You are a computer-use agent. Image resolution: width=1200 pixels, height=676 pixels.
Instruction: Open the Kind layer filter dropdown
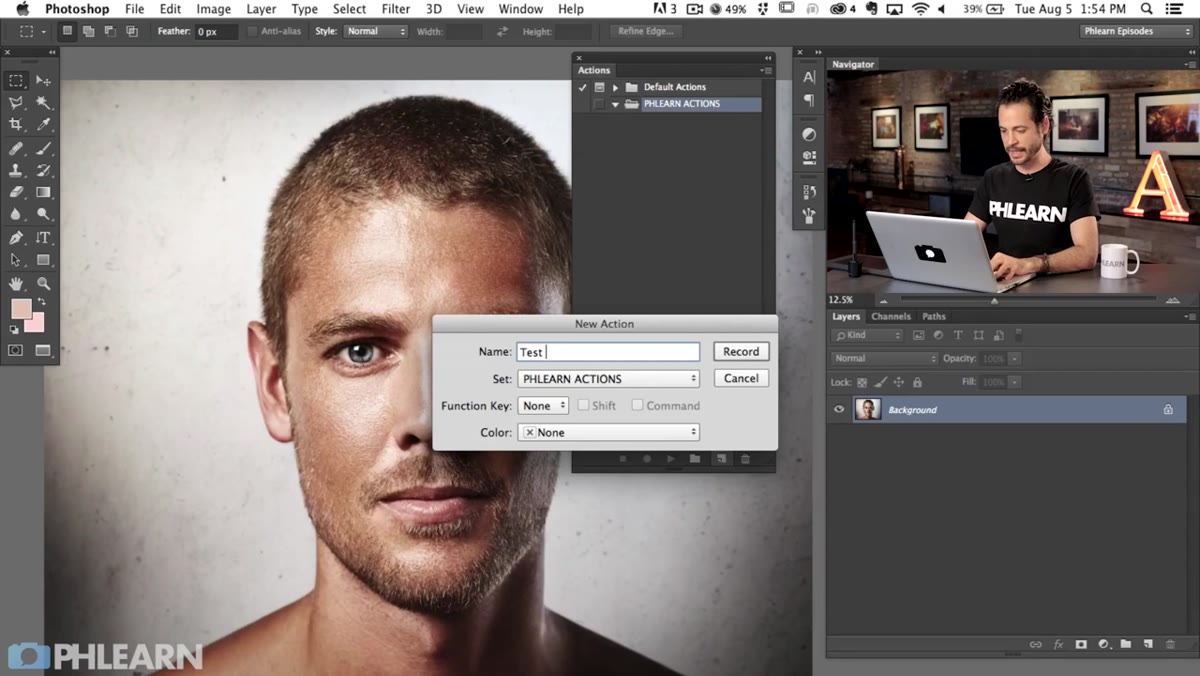pyautogui.click(x=868, y=335)
